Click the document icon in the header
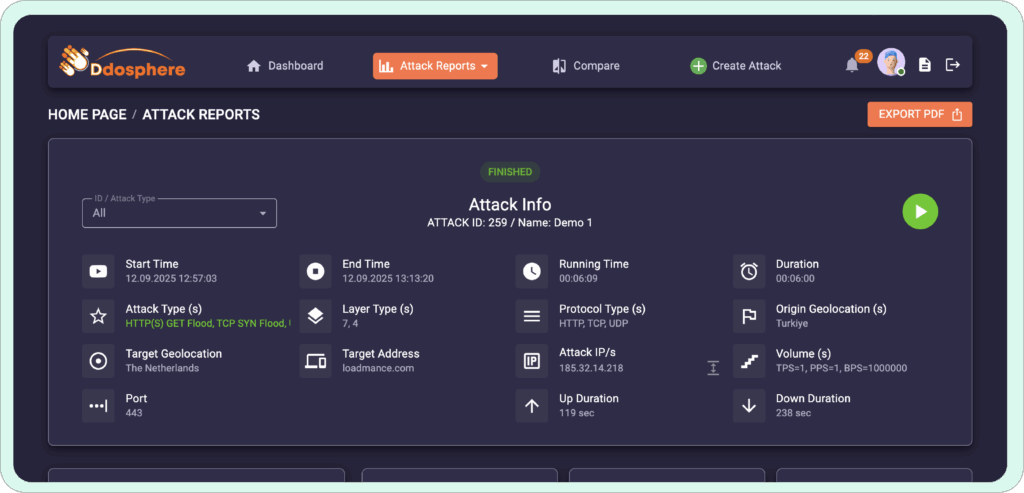Viewport: 1024px width, 493px height. coord(925,65)
